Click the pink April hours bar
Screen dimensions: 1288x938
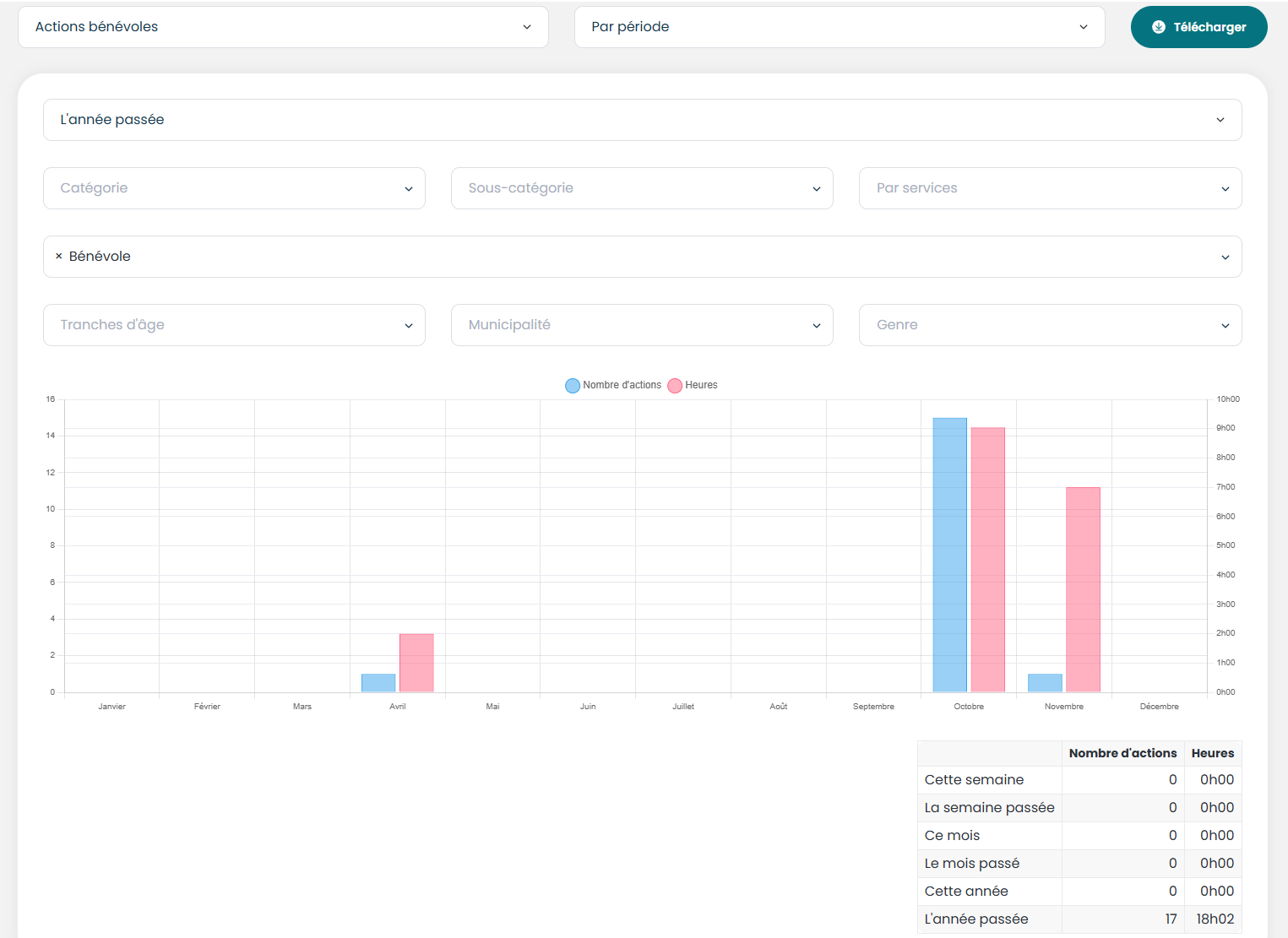click(416, 663)
